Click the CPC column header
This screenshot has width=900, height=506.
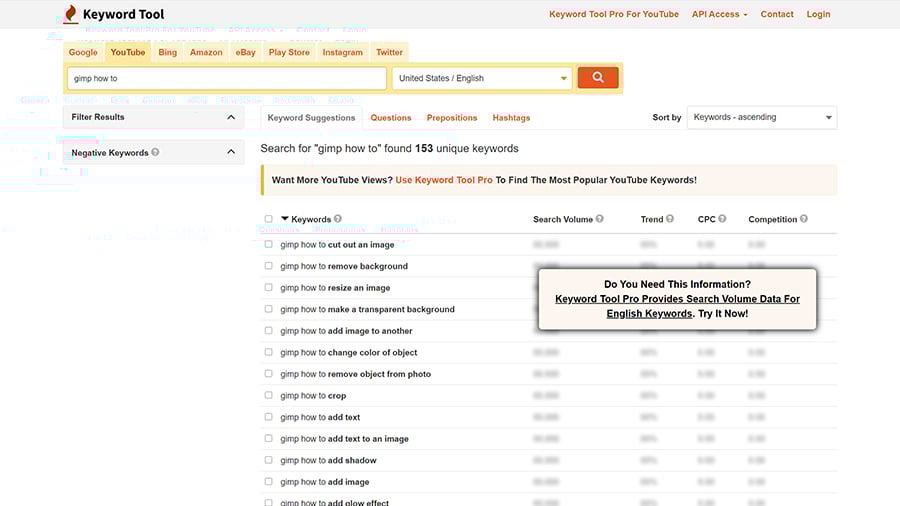pyautogui.click(x=706, y=219)
